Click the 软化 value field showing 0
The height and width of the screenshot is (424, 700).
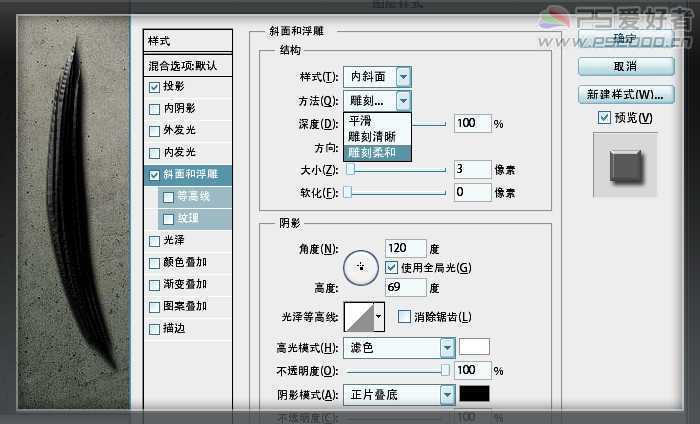pos(473,192)
